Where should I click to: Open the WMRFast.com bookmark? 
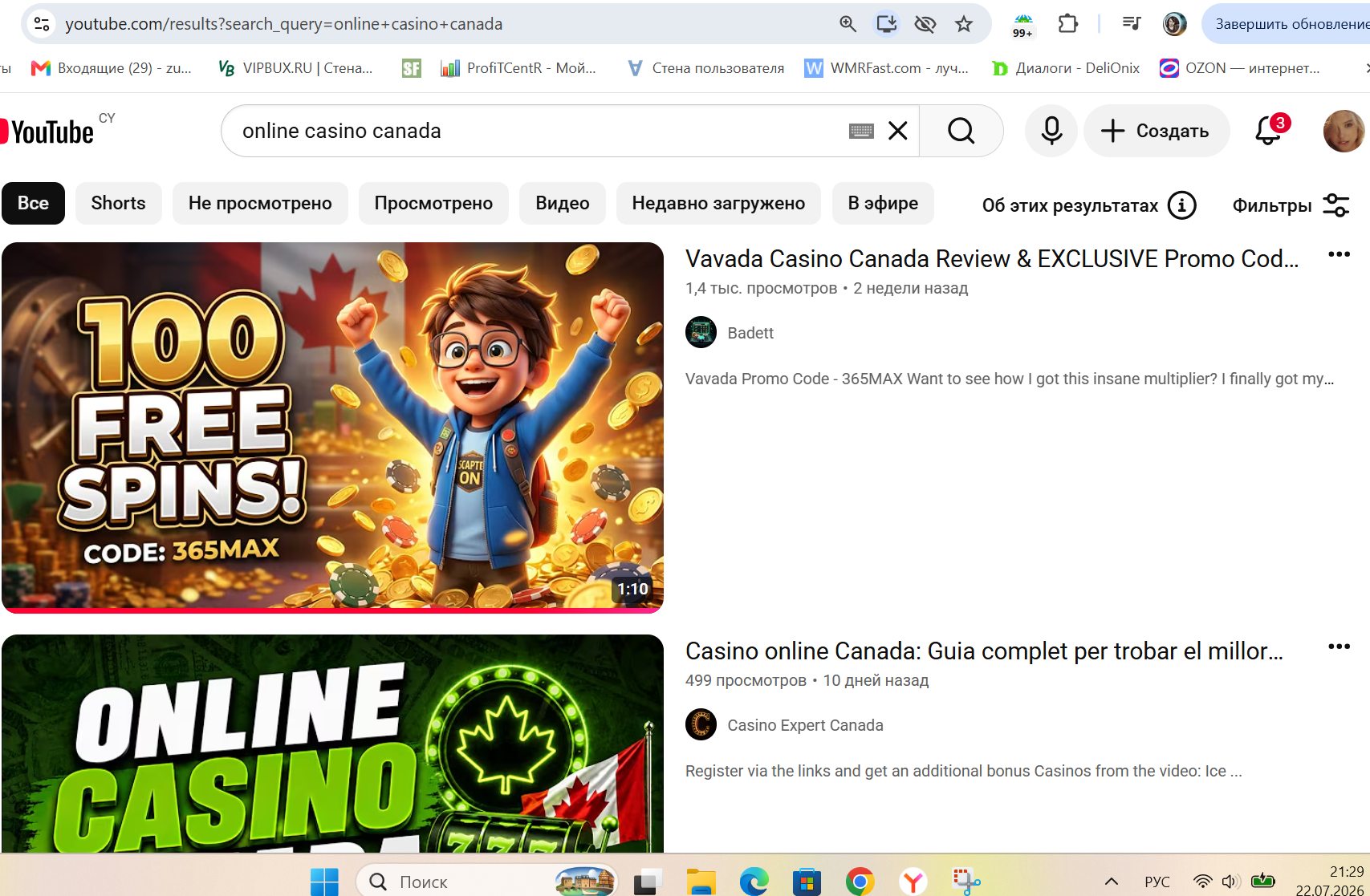[x=887, y=68]
